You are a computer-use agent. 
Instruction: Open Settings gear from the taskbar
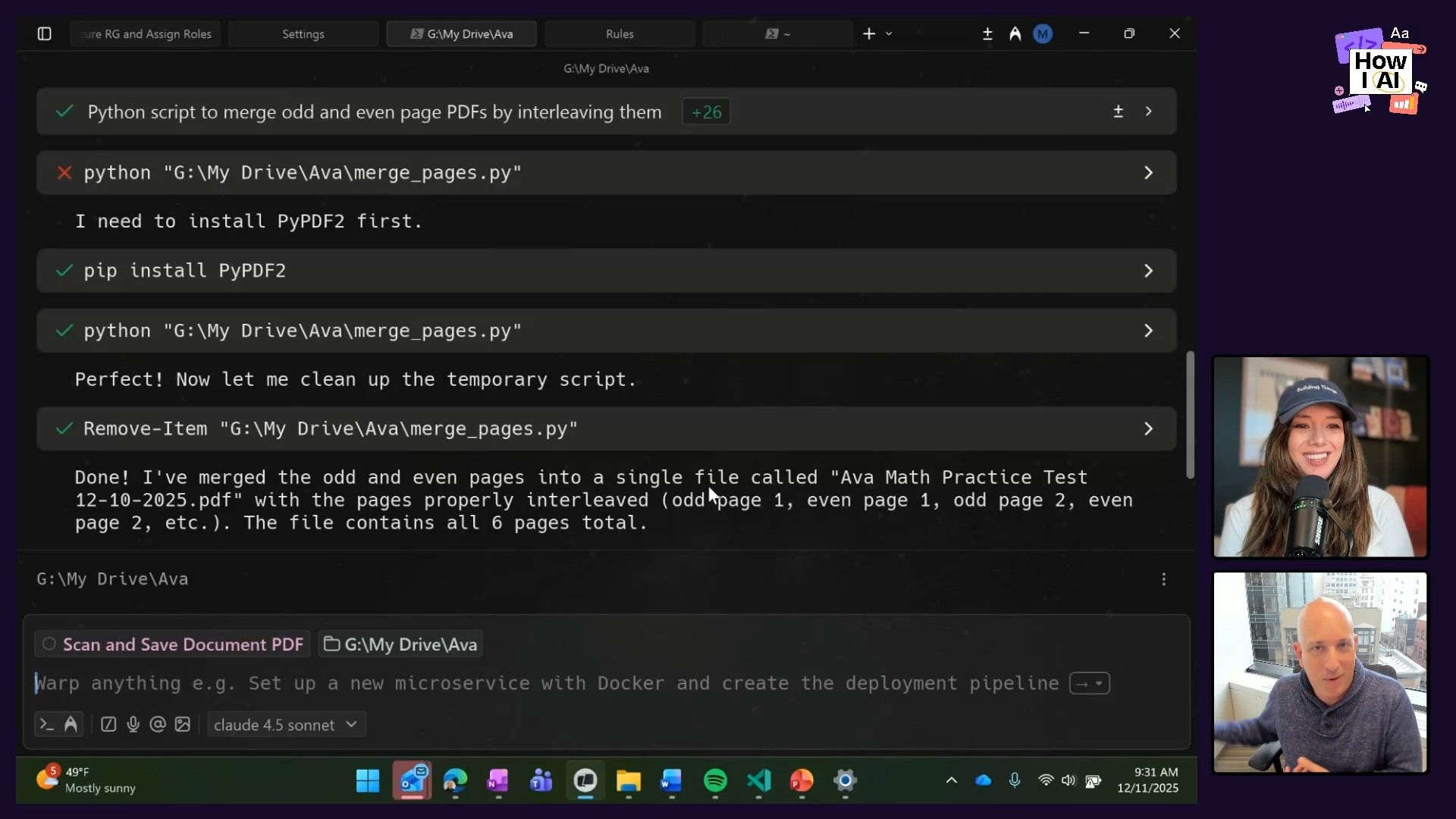pyautogui.click(x=845, y=780)
